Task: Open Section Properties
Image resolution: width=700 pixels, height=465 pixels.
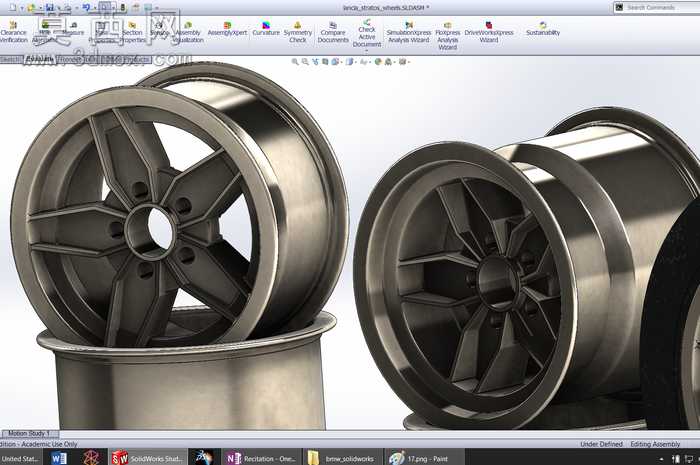Action: tap(132, 32)
